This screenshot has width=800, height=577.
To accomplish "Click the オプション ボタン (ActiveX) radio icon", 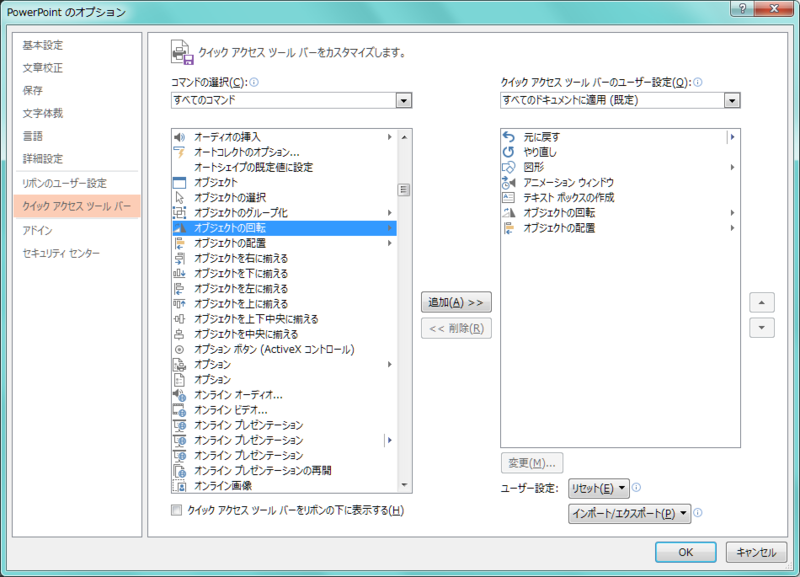I will [x=179, y=349].
